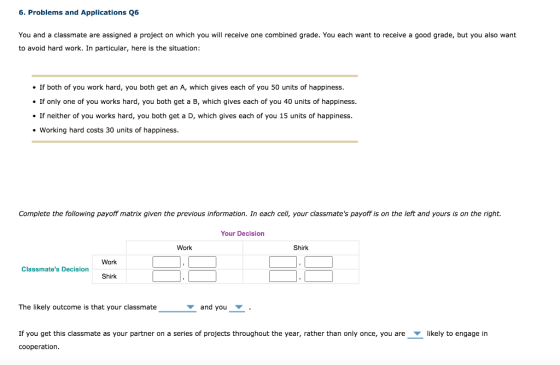Select your payoff box where classmate works, you shirk
The height and width of the screenshot is (365, 560).
click(x=319, y=262)
